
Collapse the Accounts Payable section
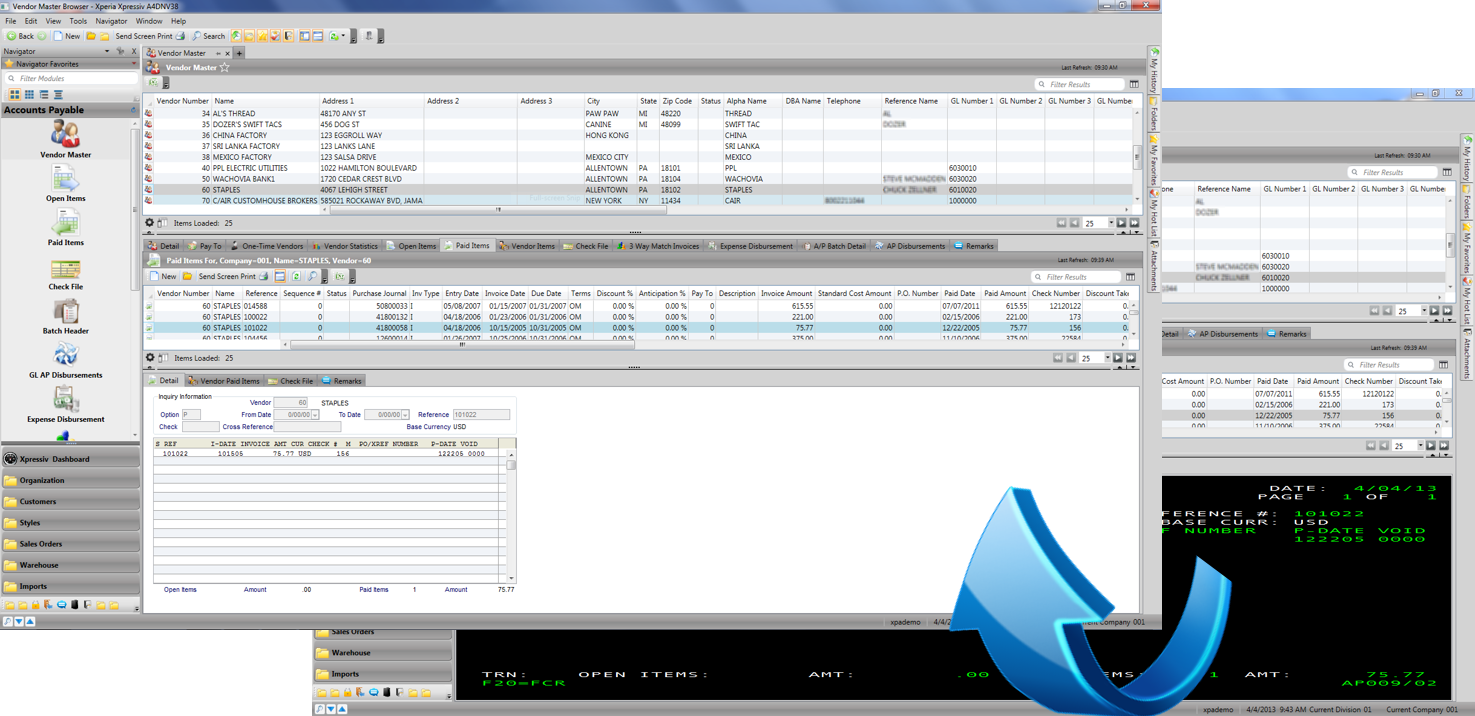[x=133, y=110]
